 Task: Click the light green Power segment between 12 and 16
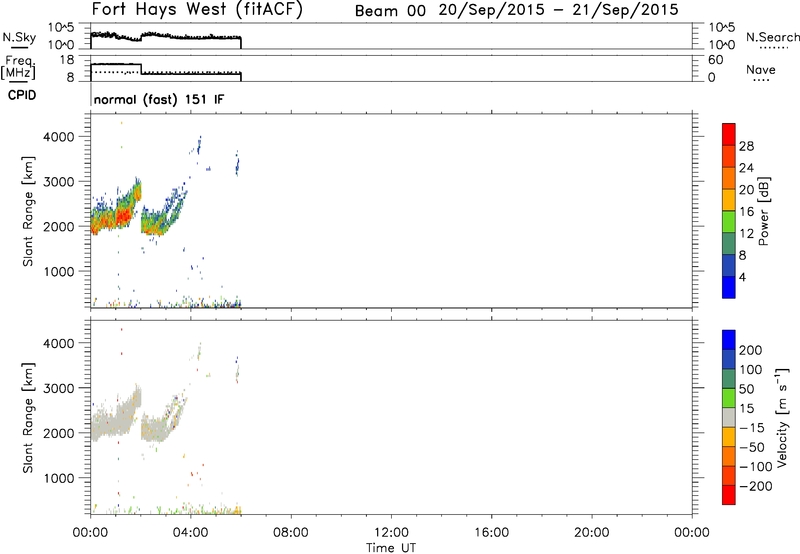[x=729, y=221]
